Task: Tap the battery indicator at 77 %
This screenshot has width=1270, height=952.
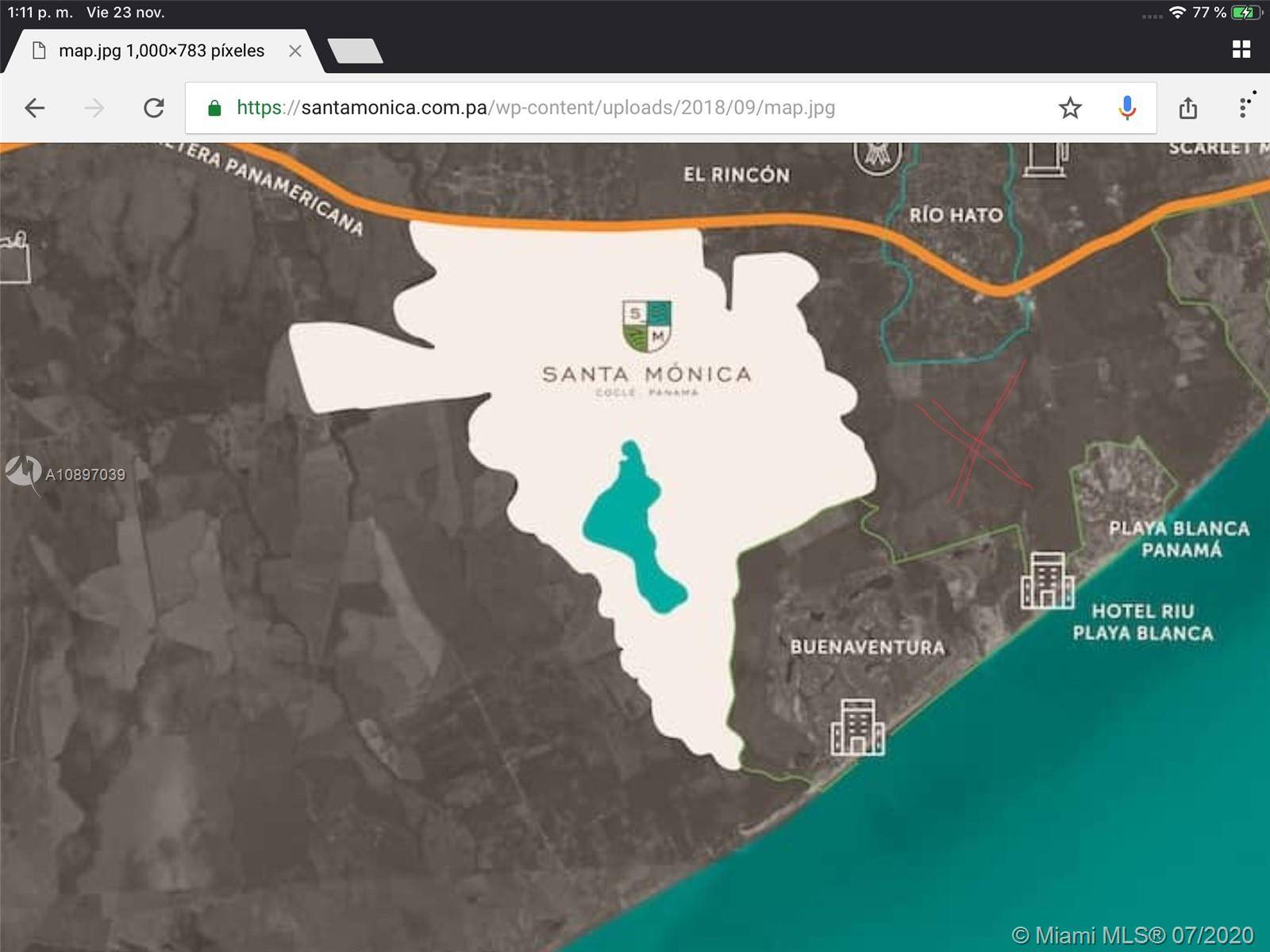Action: pyautogui.click(x=1246, y=13)
